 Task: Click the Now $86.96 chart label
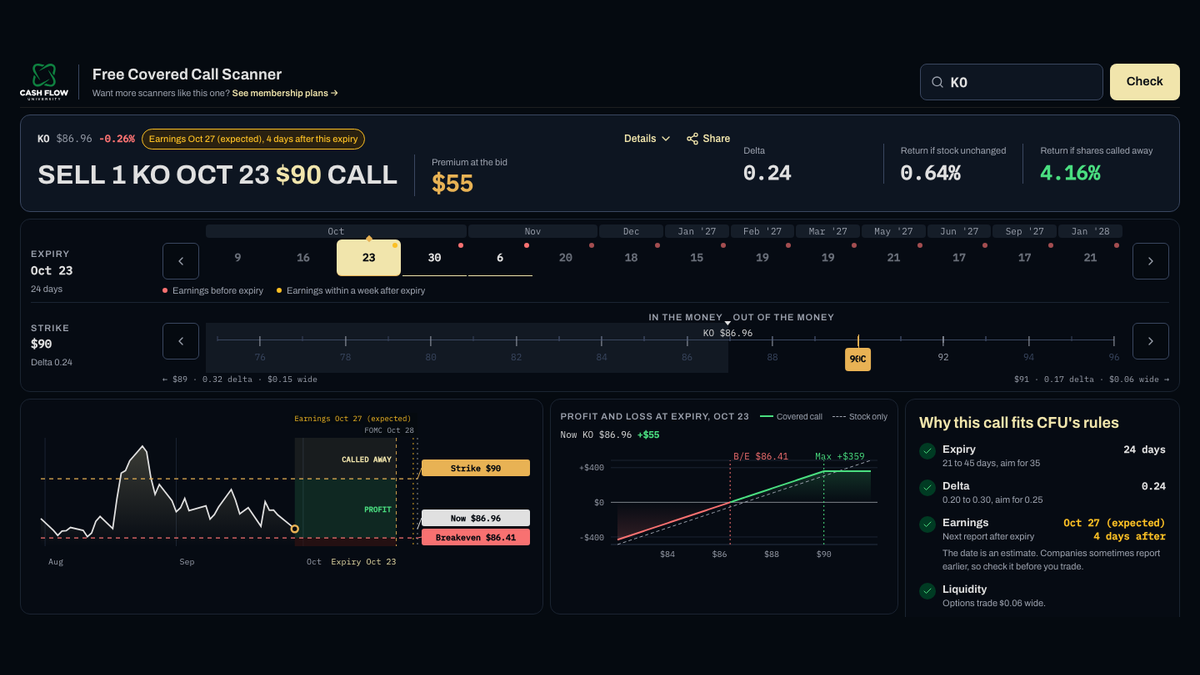tap(475, 518)
